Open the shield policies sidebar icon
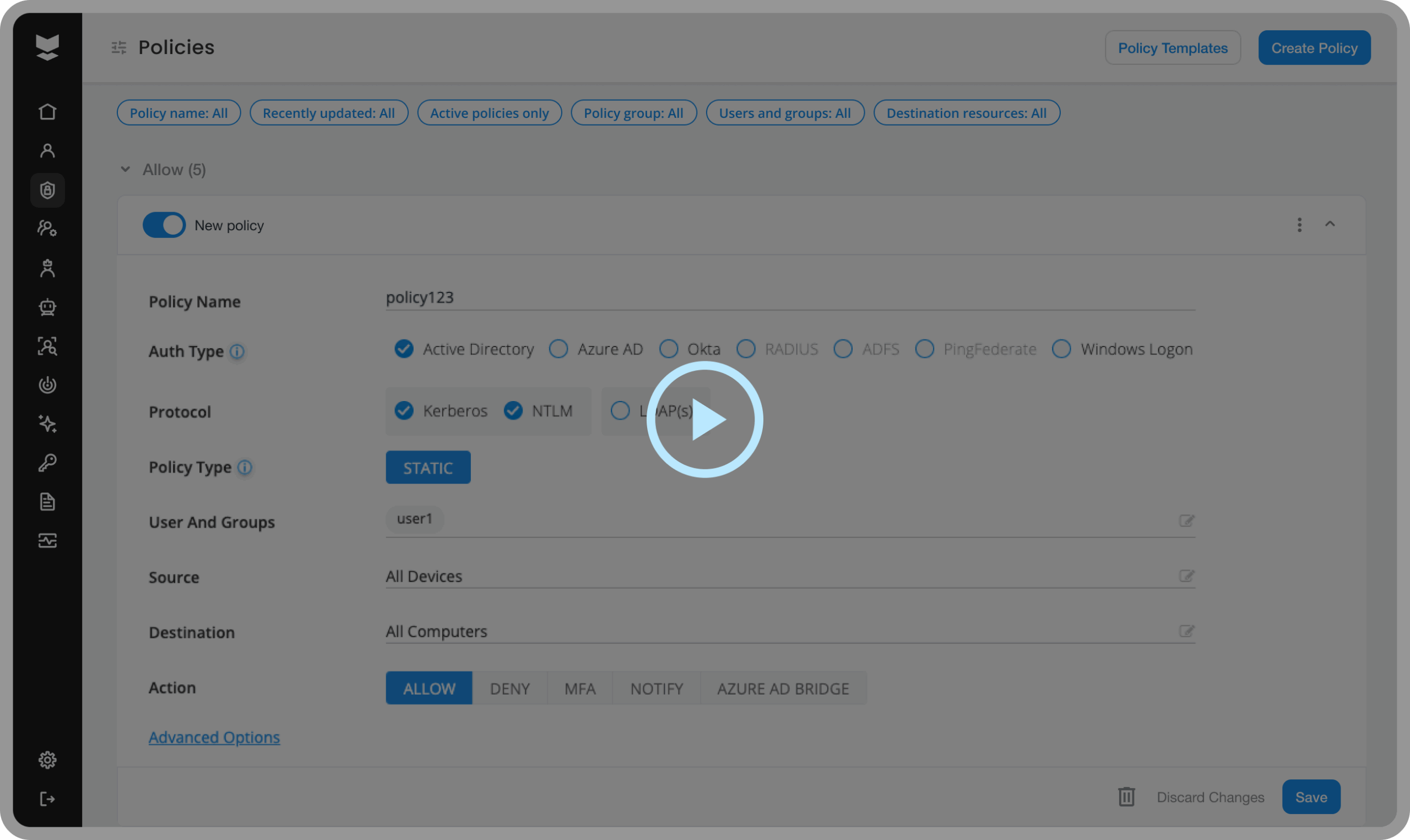The width and height of the screenshot is (1410, 840). click(x=47, y=190)
